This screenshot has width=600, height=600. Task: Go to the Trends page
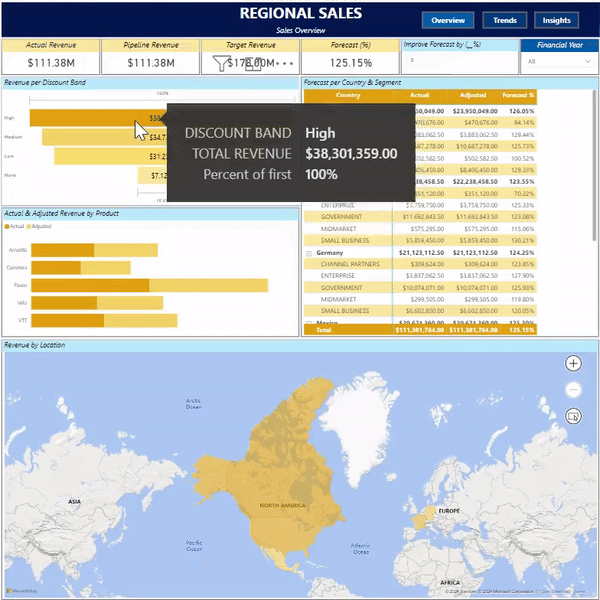pos(504,20)
